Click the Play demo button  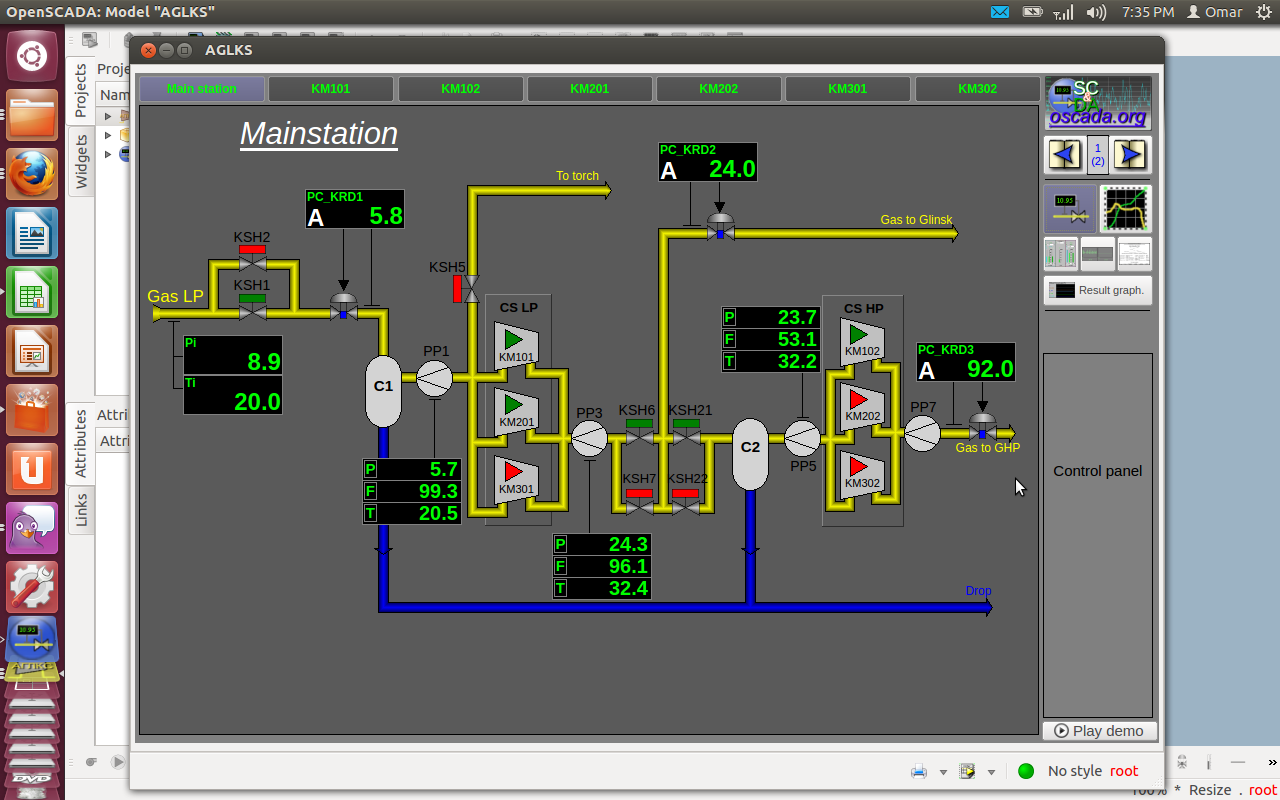pos(1099,731)
